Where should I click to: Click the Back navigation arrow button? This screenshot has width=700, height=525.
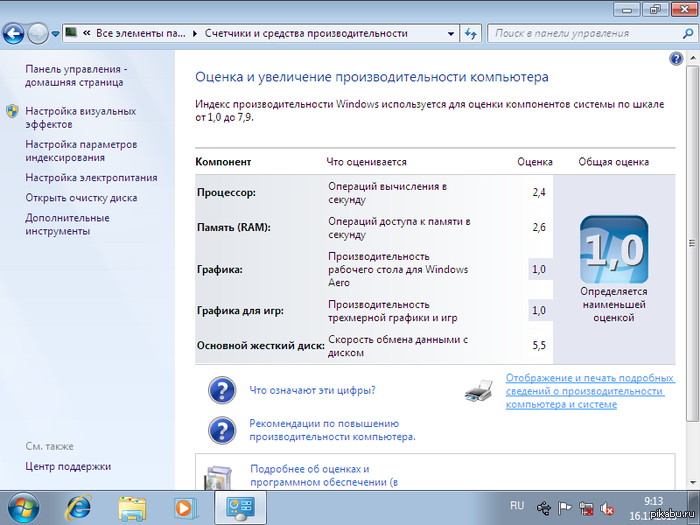[x=13, y=33]
